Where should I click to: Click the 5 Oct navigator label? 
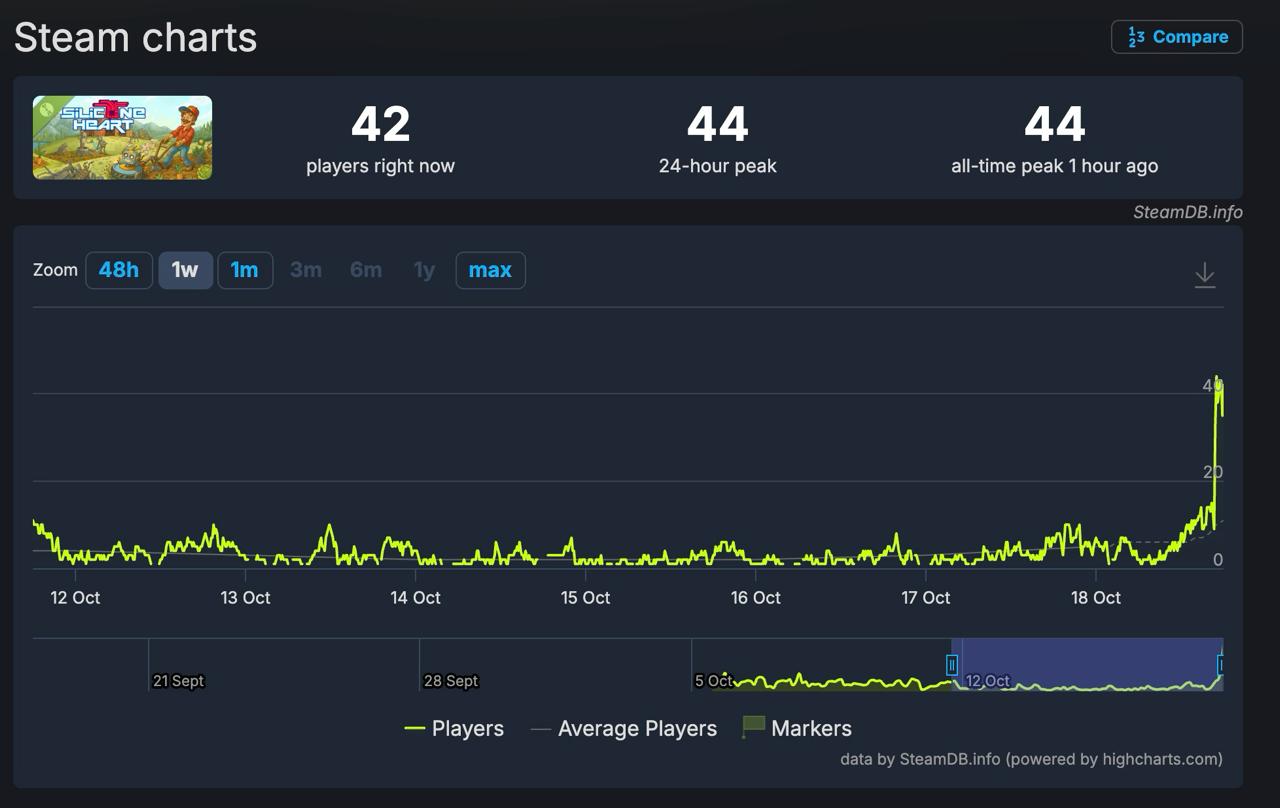[x=714, y=681]
